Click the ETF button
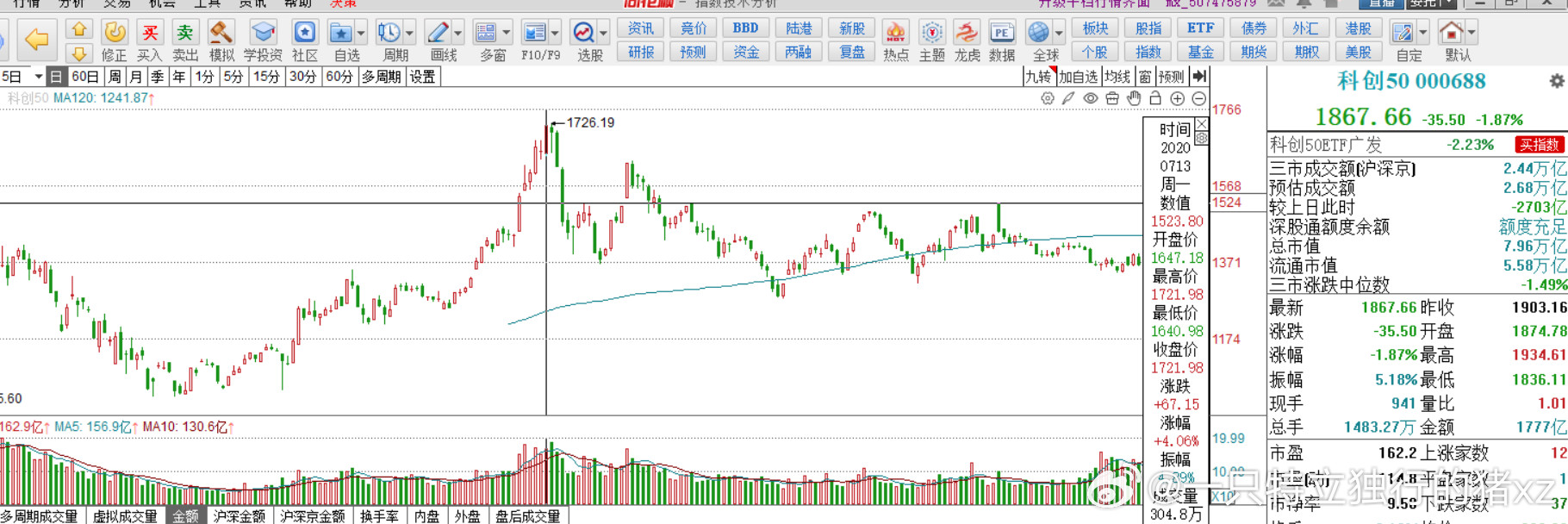The height and width of the screenshot is (524, 1568). point(1200,28)
